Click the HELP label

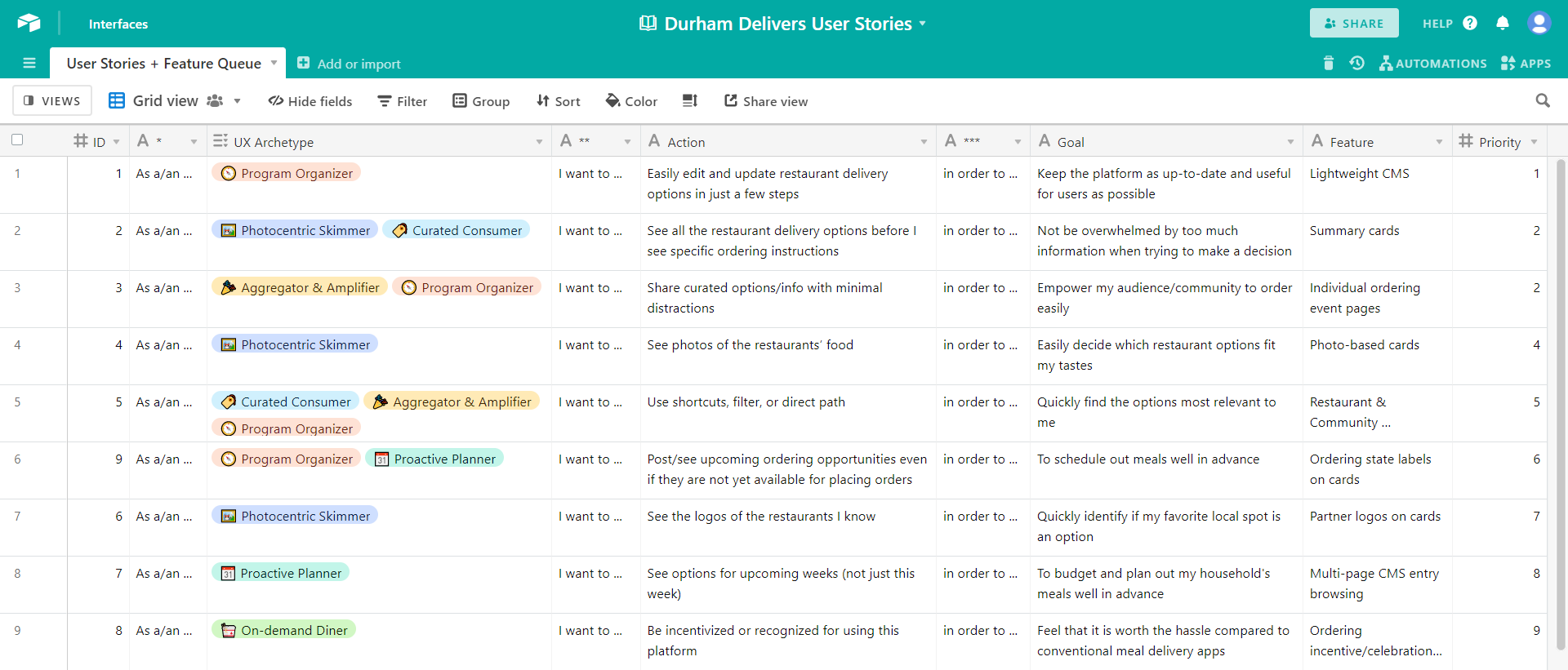pos(1437,24)
